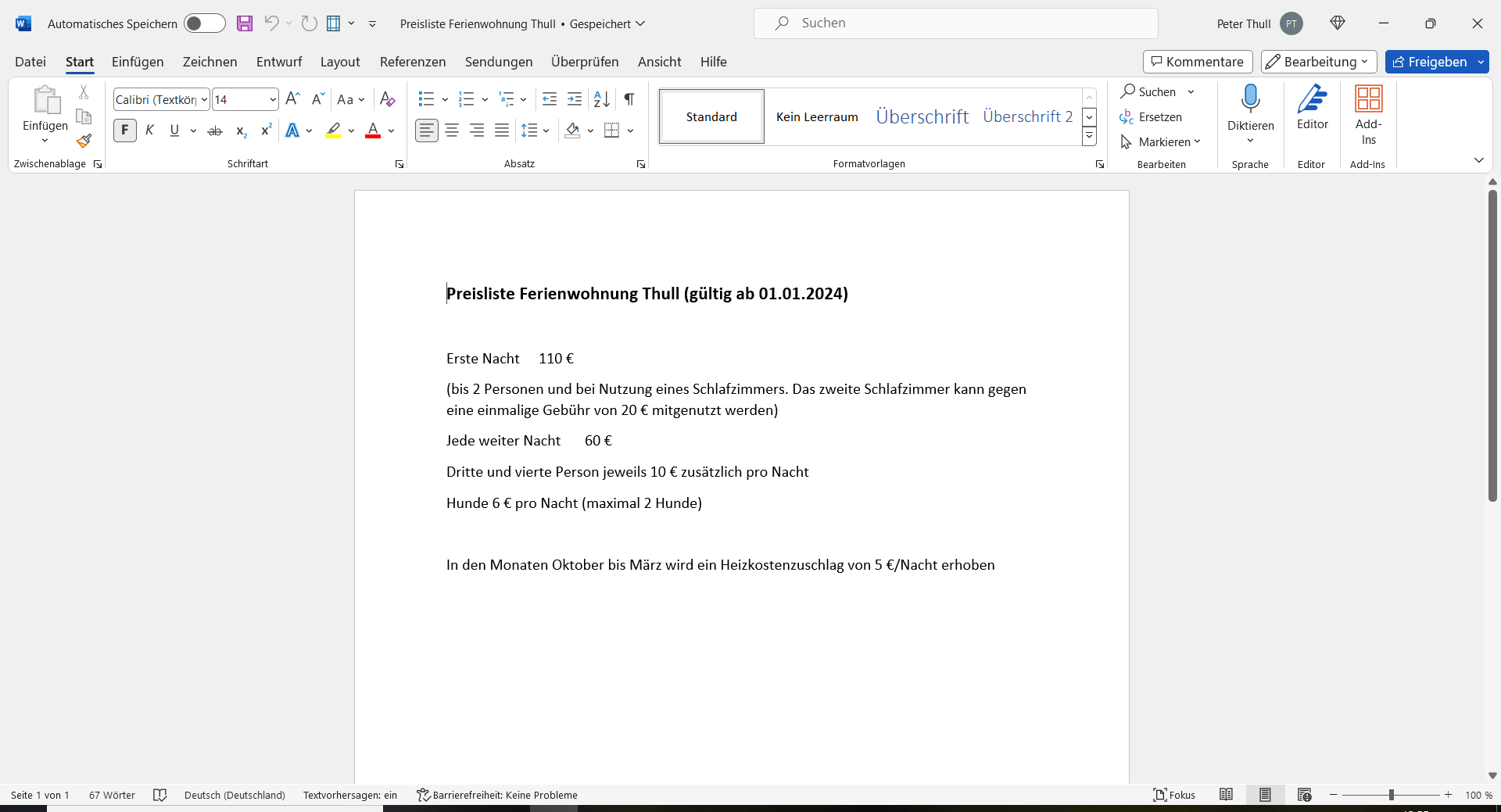Click the Suchen search field

[955, 23]
